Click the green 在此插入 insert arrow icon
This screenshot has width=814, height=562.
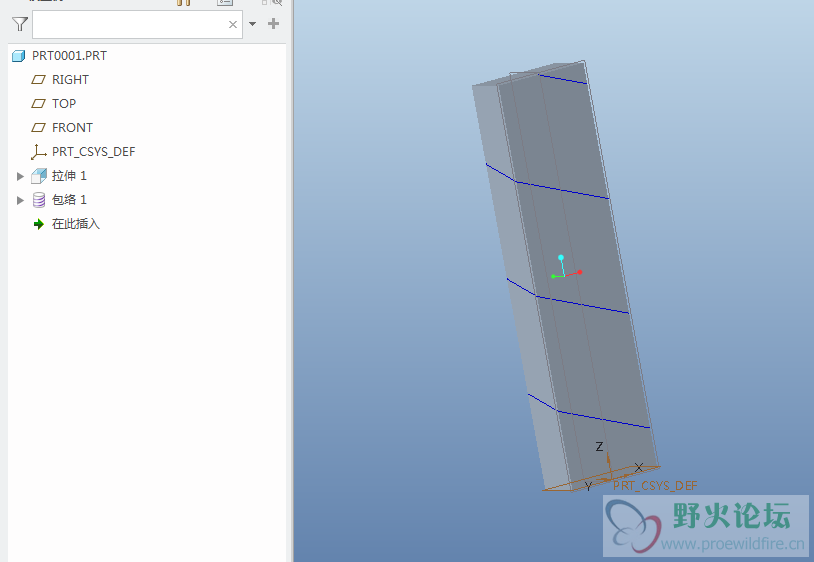[x=38, y=224]
